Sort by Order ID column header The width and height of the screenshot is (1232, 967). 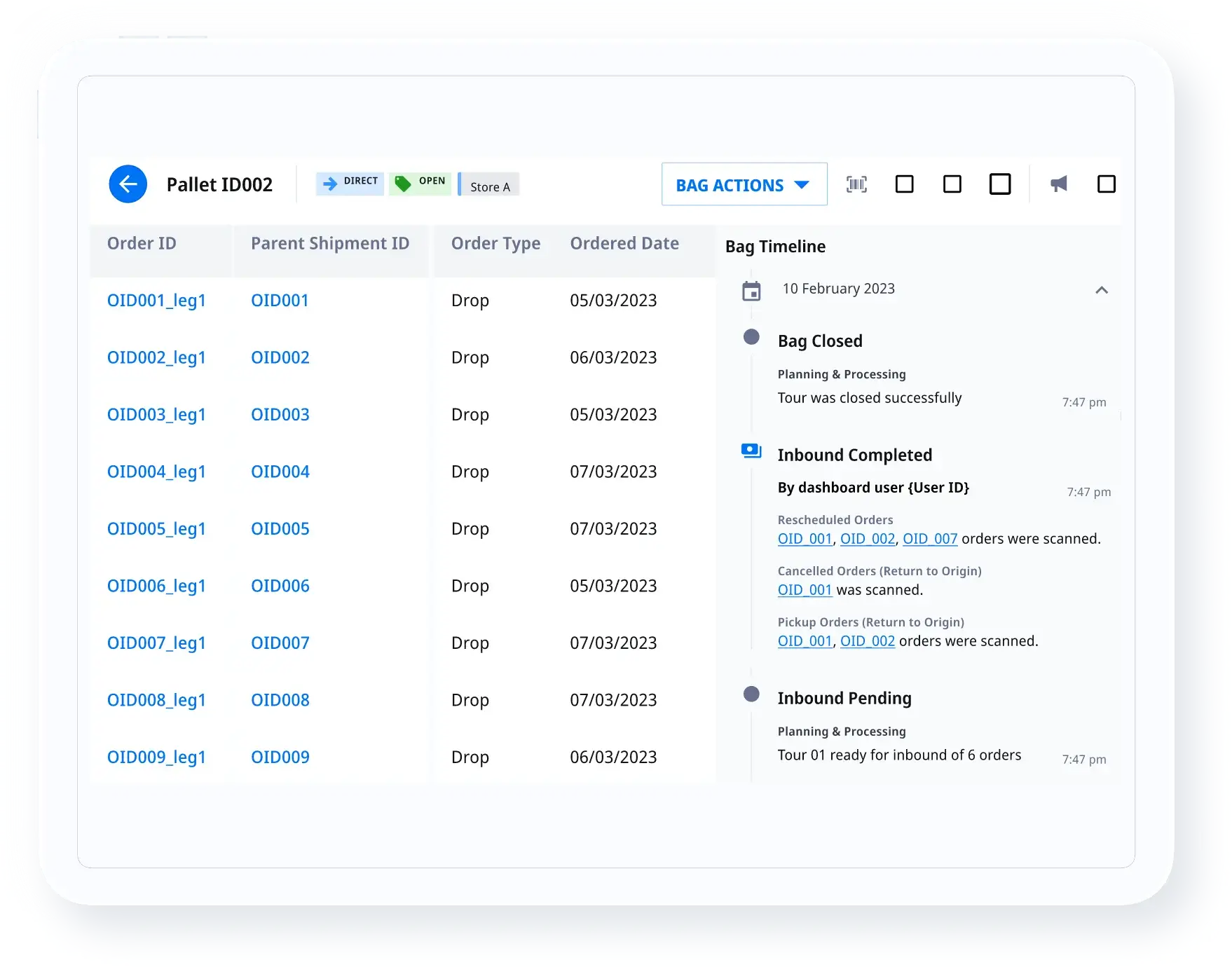pyautogui.click(x=142, y=244)
